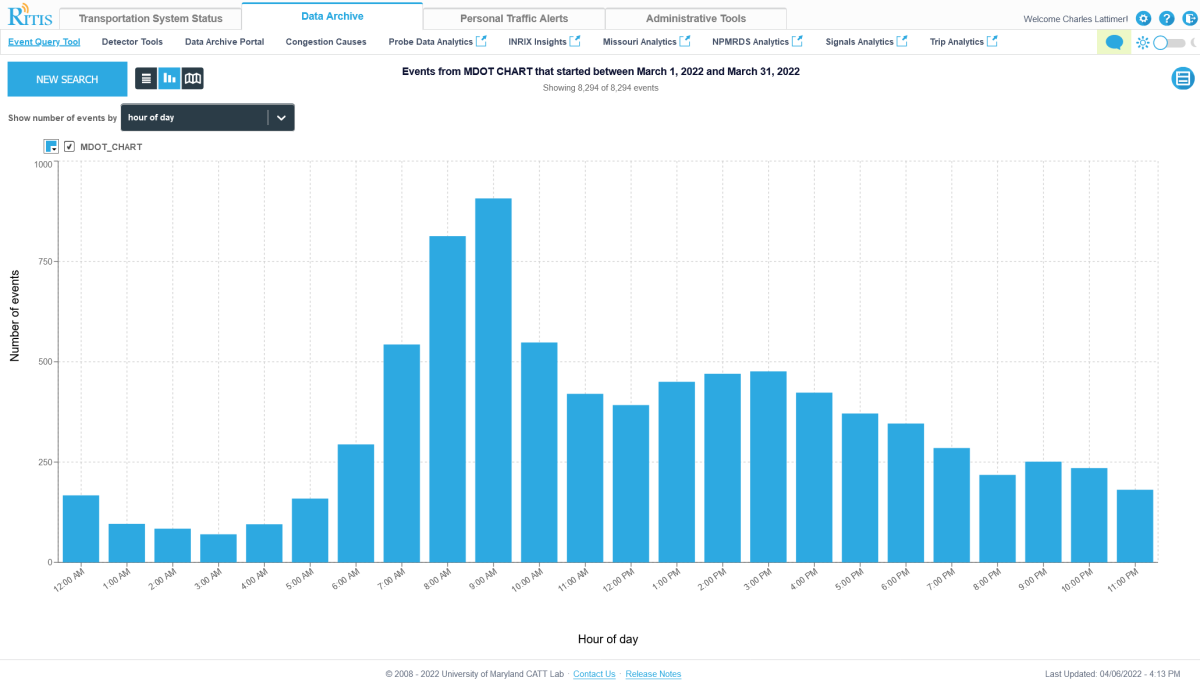Open the help question mark icon
The height and width of the screenshot is (688, 1200).
point(1166,18)
